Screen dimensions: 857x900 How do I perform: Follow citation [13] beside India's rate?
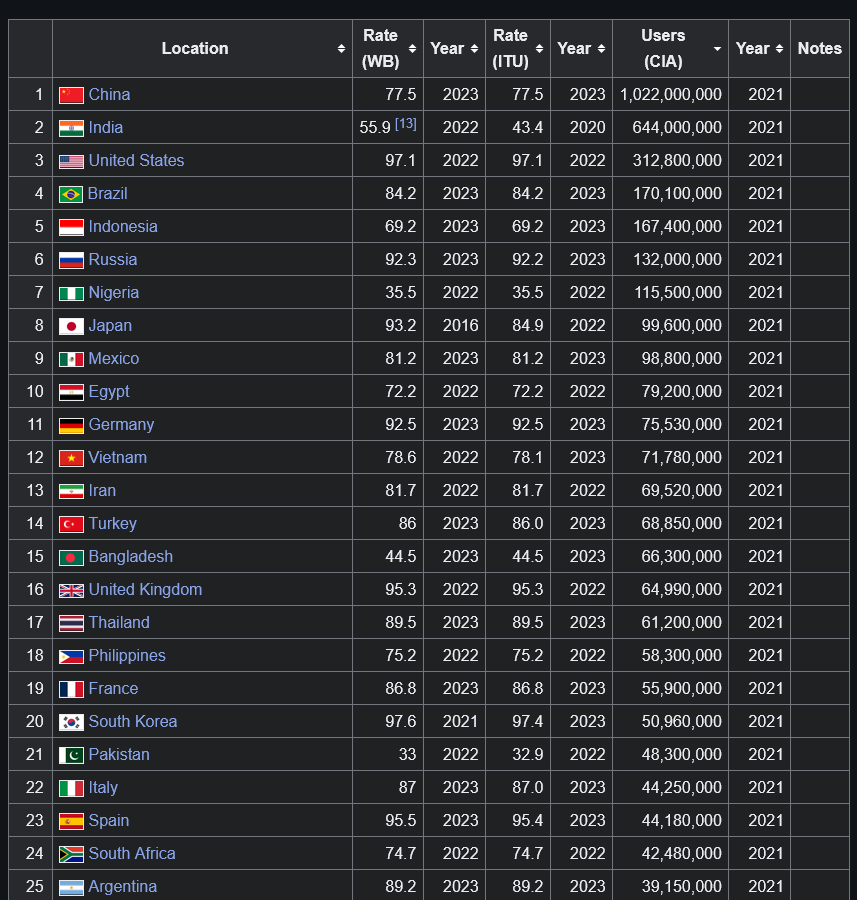click(406, 123)
